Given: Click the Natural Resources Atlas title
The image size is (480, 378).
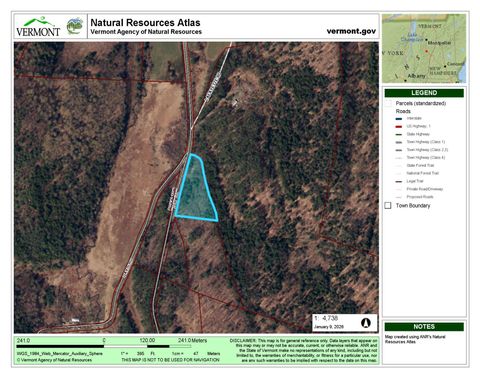Looking at the screenshot, I should pyautogui.click(x=145, y=23).
